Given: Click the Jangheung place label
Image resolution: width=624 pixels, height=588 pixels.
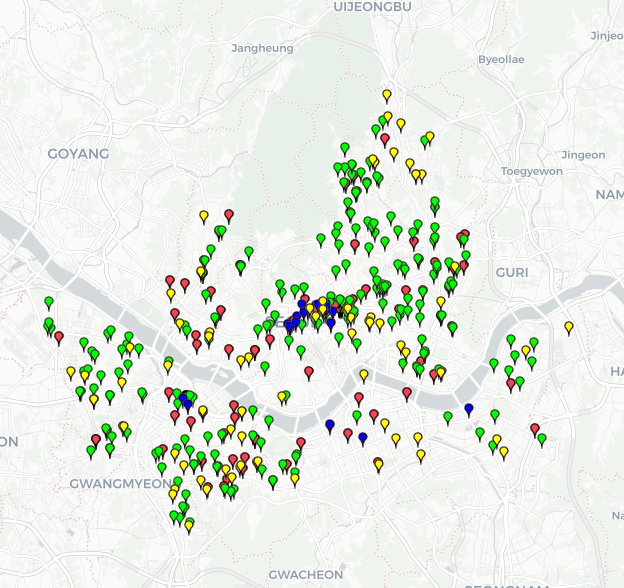Looking at the screenshot, I should pyautogui.click(x=262, y=48).
